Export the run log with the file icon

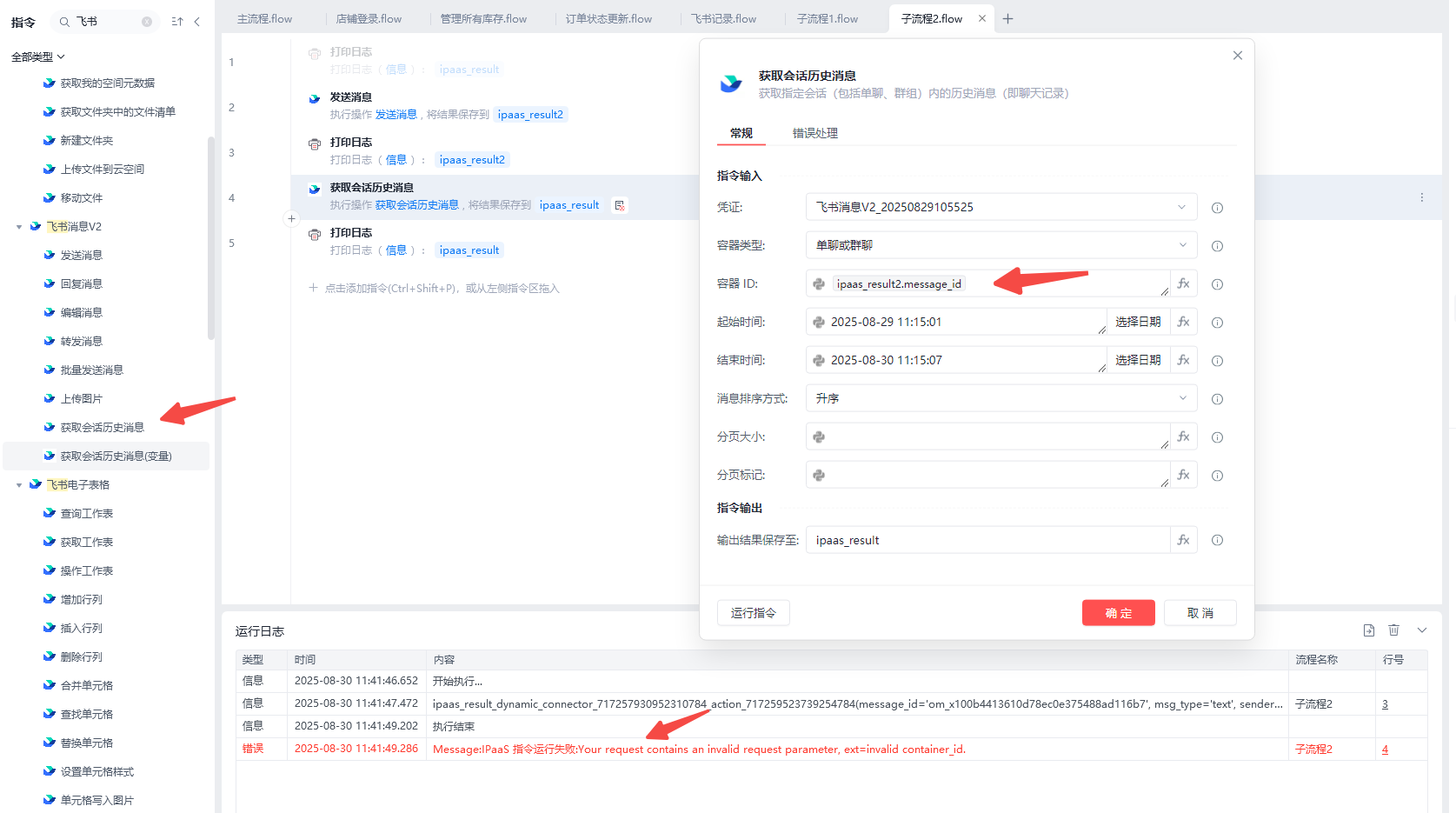(1369, 630)
